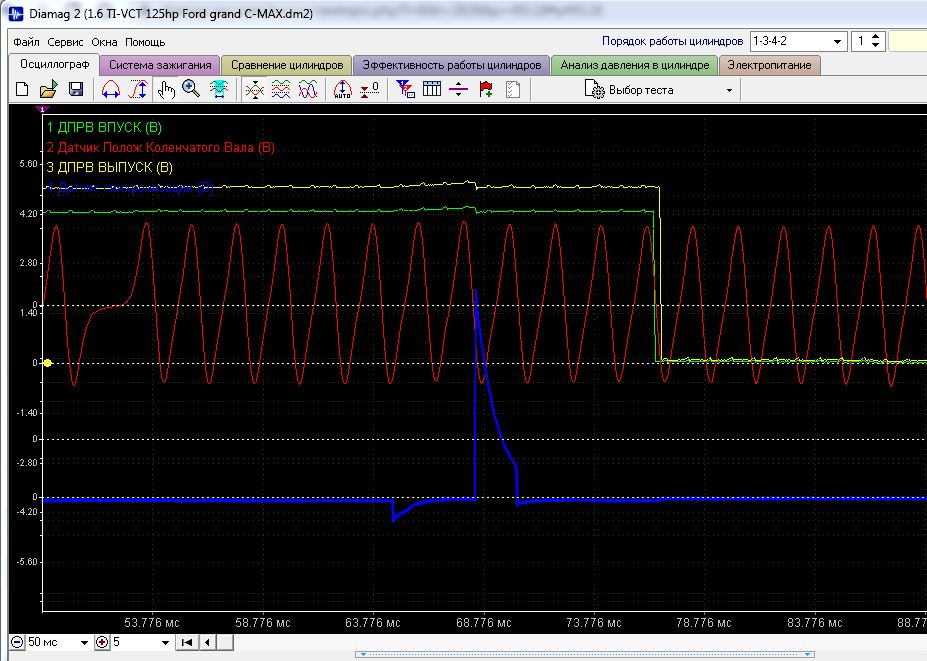Go to Анализ давления в цилиндре tab
The height and width of the screenshot is (661, 927).
click(634, 65)
